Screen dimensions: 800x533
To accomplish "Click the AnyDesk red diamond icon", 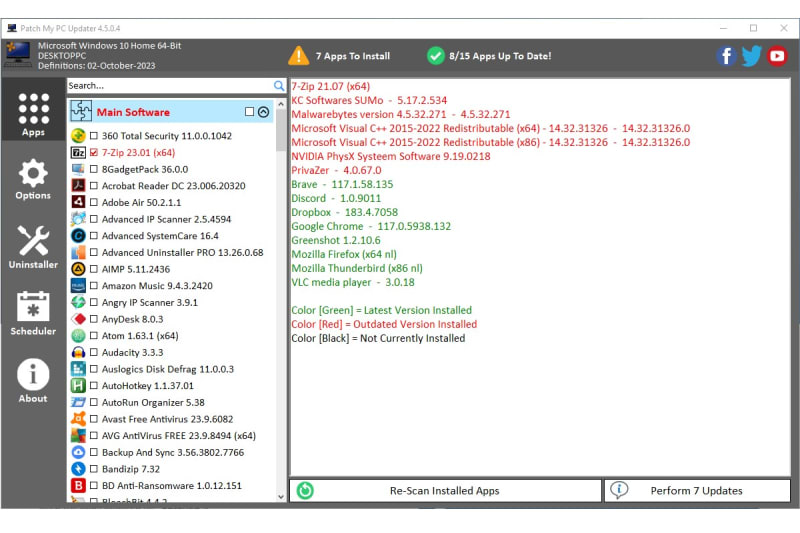I will pyautogui.click(x=78, y=319).
